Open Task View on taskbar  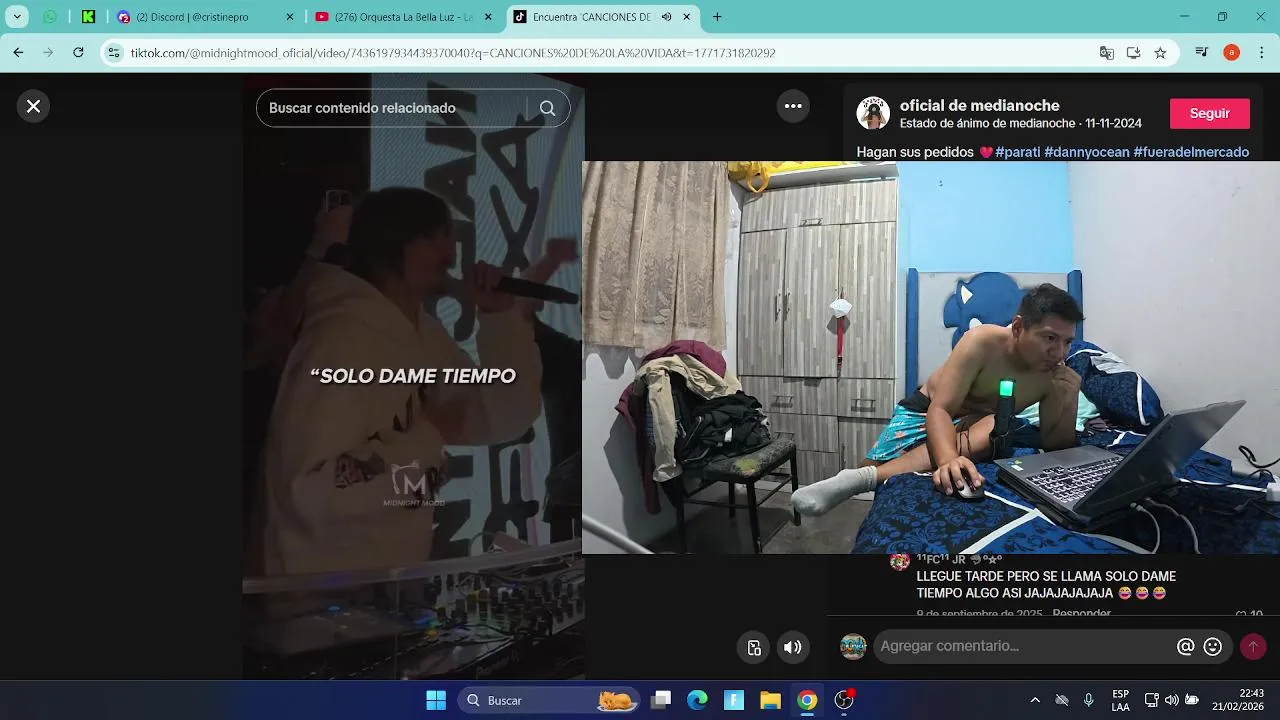[661, 700]
